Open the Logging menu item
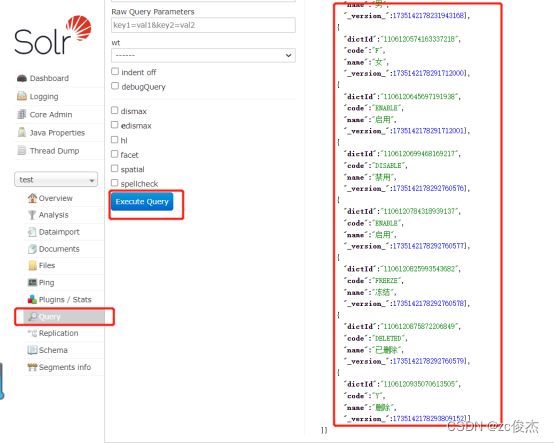Image resolution: width=554 pixels, height=443 pixels. 44,96
